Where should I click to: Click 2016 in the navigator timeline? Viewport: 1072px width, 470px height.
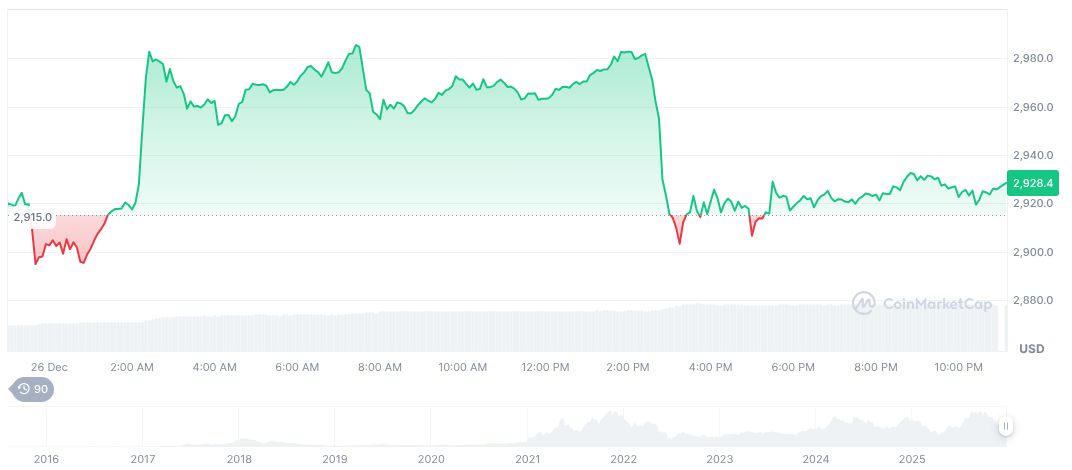tap(46, 459)
